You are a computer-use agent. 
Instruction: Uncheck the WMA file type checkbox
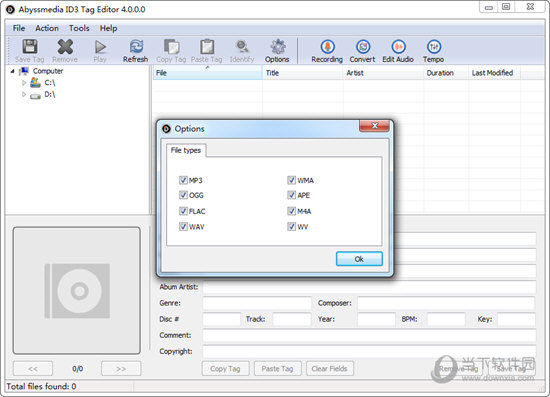(x=291, y=180)
